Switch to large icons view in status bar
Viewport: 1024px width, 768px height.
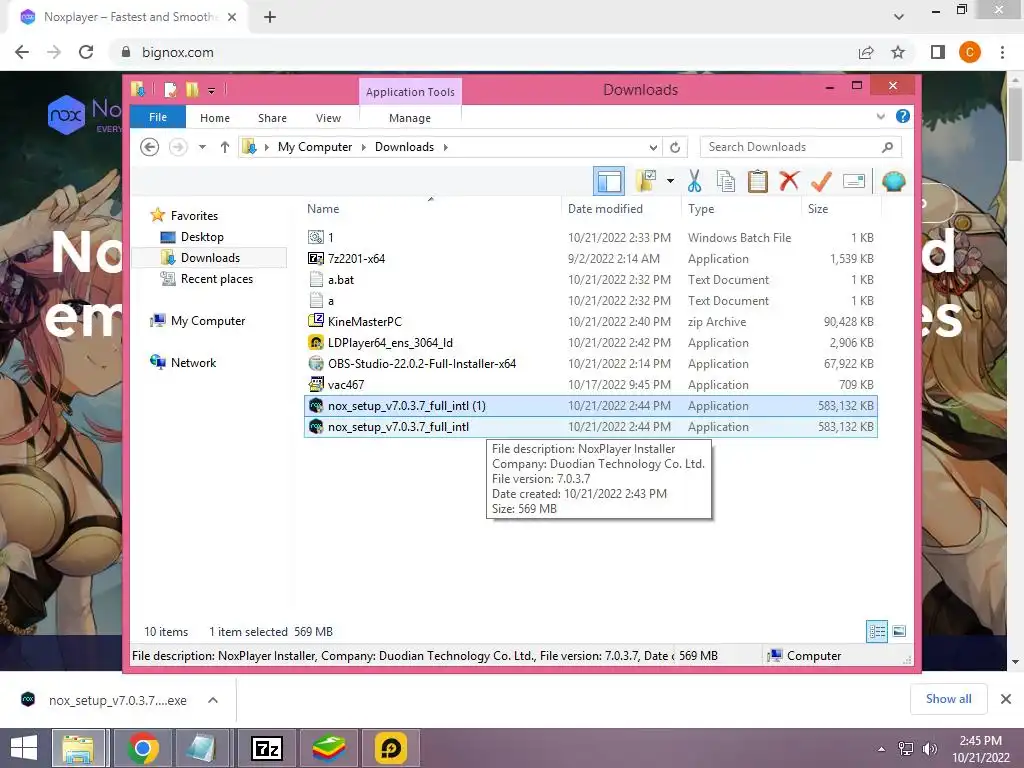tap(899, 631)
